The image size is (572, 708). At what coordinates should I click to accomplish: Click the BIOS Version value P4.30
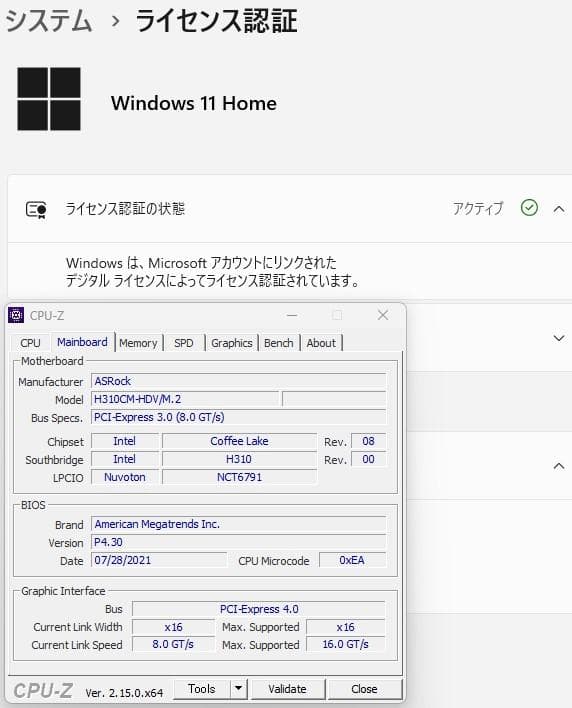(239, 542)
